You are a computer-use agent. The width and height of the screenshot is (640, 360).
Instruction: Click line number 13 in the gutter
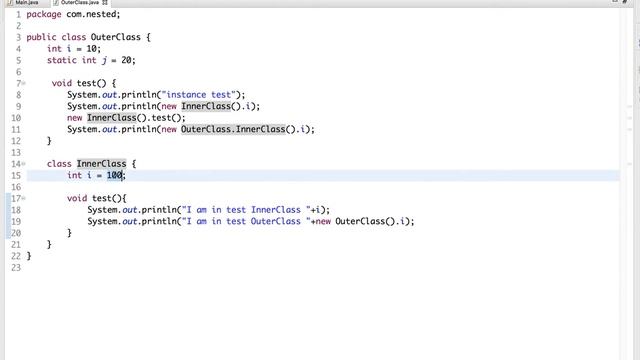(16, 152)
